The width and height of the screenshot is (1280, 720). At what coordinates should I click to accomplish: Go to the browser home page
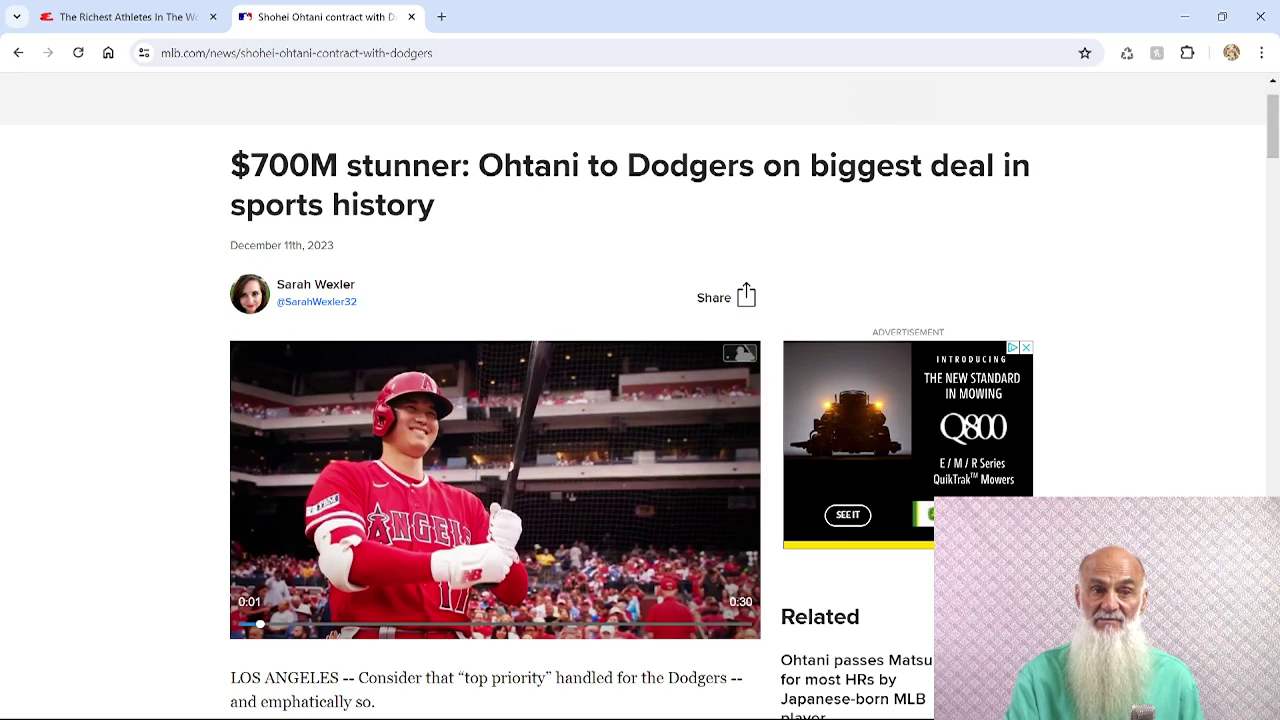coord(108,53)
